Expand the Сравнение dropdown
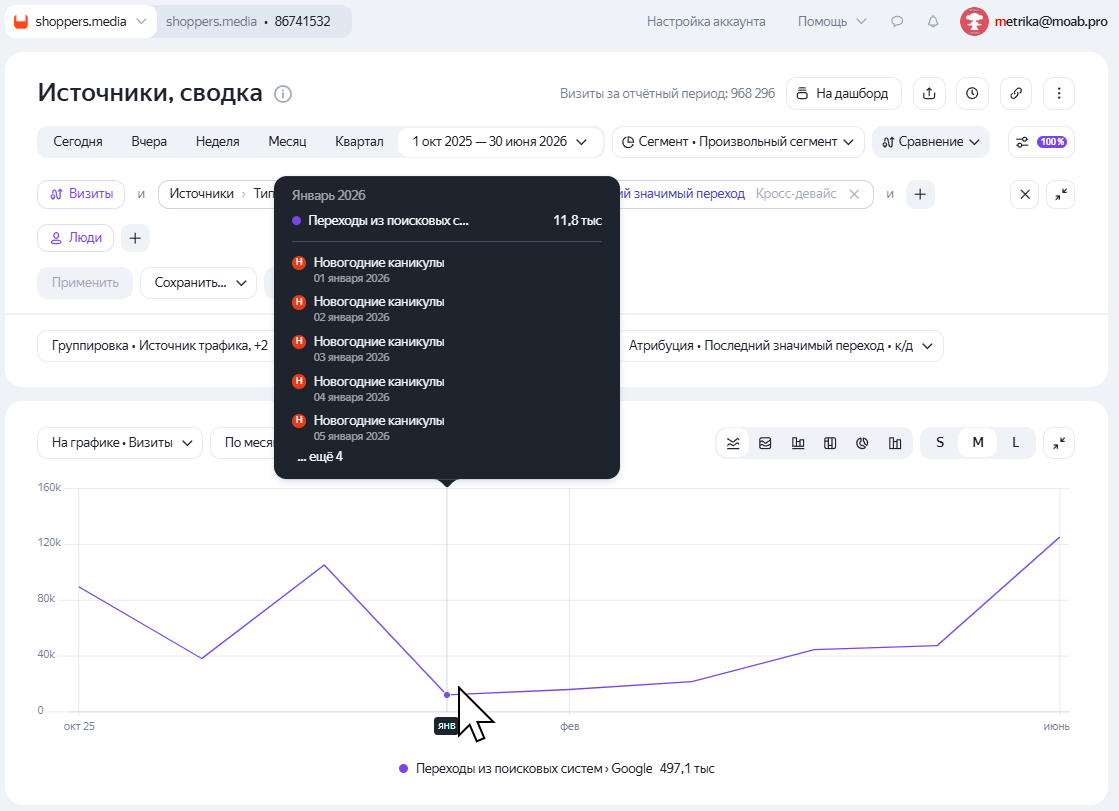1119x811 pixels. 931,141
